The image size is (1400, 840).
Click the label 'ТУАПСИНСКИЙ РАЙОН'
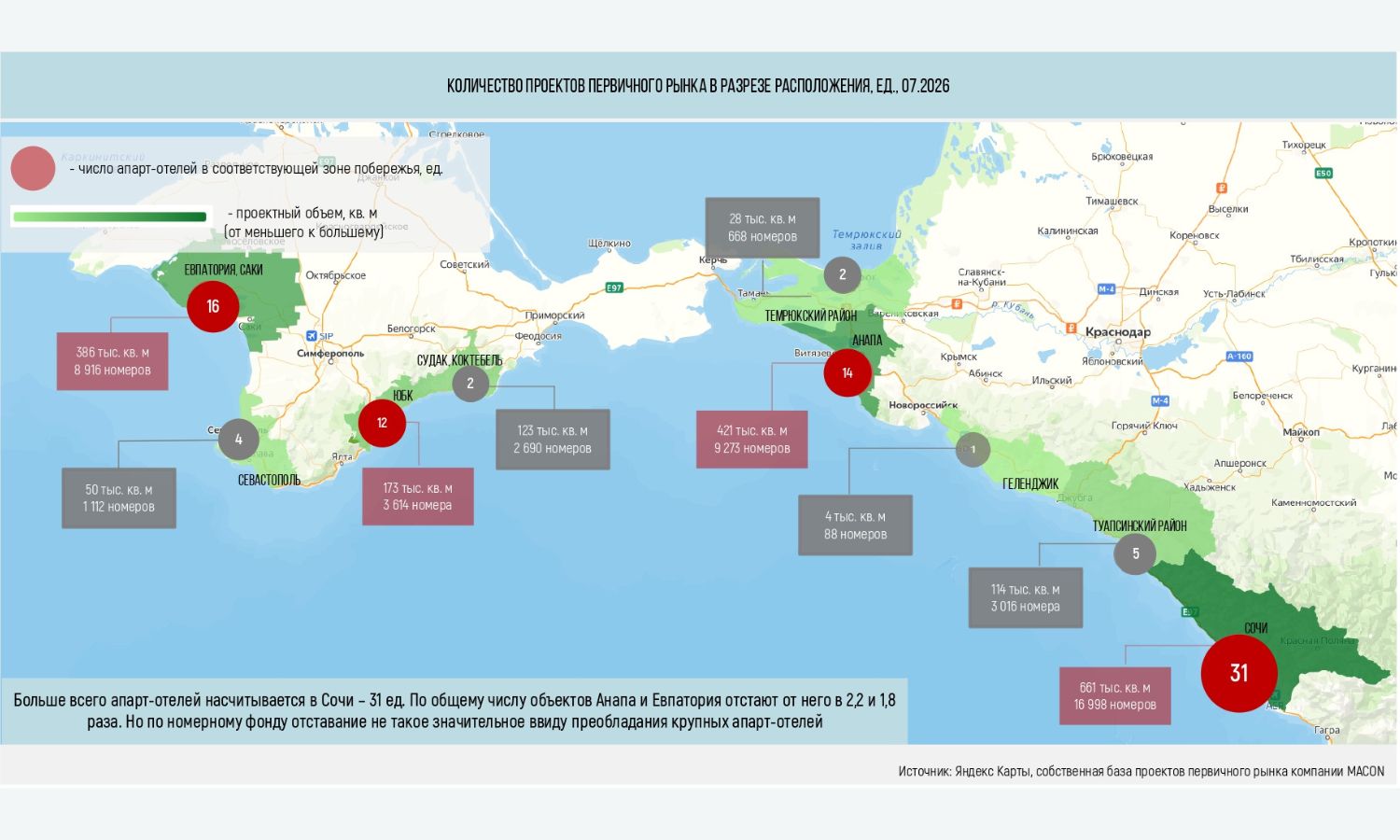click(1140, 526)
